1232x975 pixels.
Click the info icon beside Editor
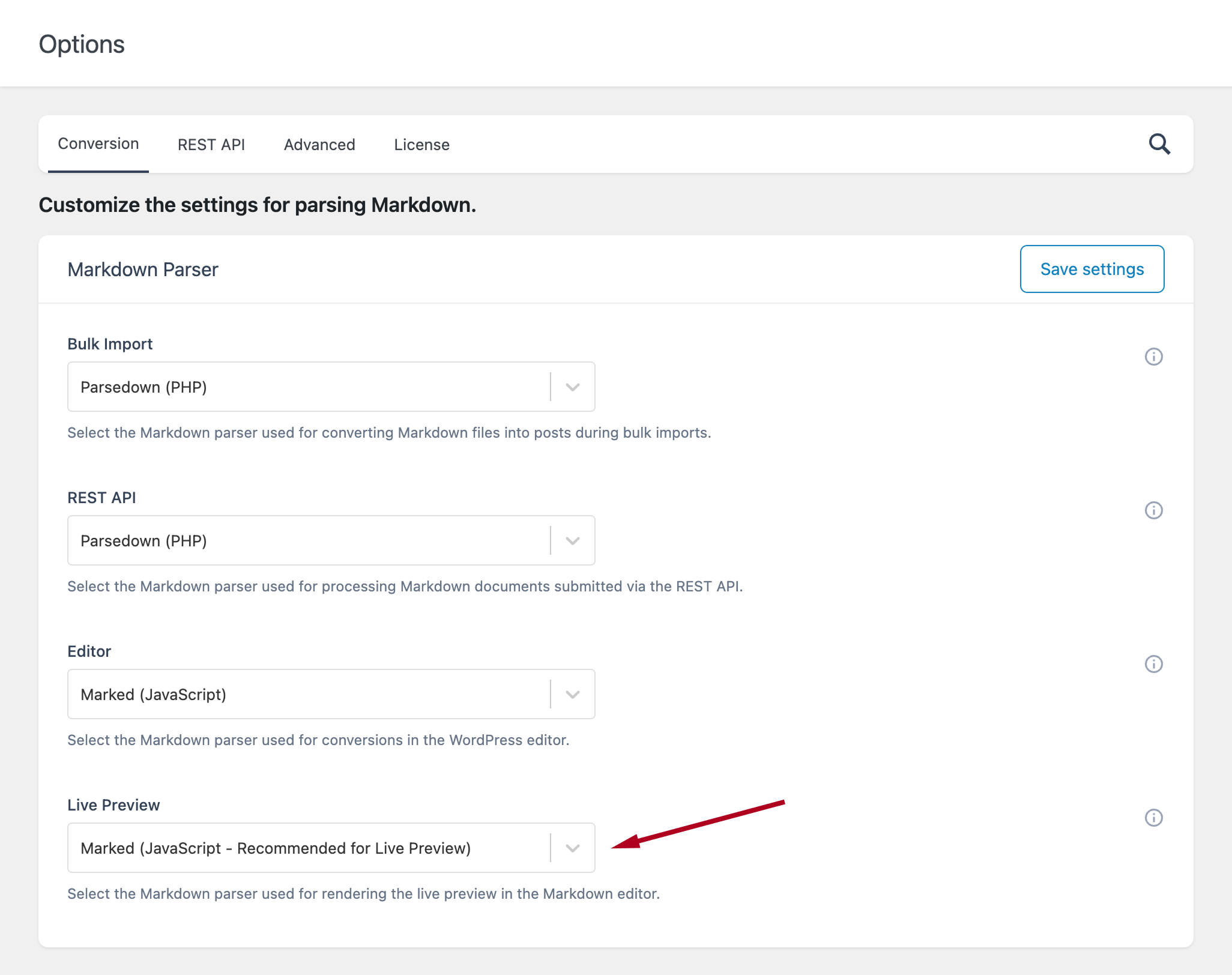pos(1153,664)
